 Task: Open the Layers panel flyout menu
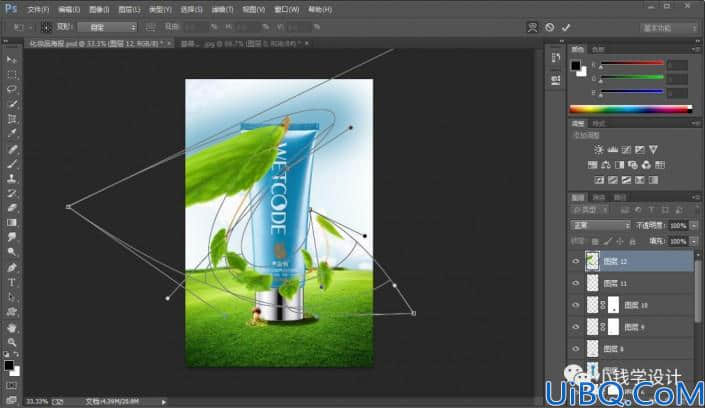pyautogui.click(x=696, y=197)
